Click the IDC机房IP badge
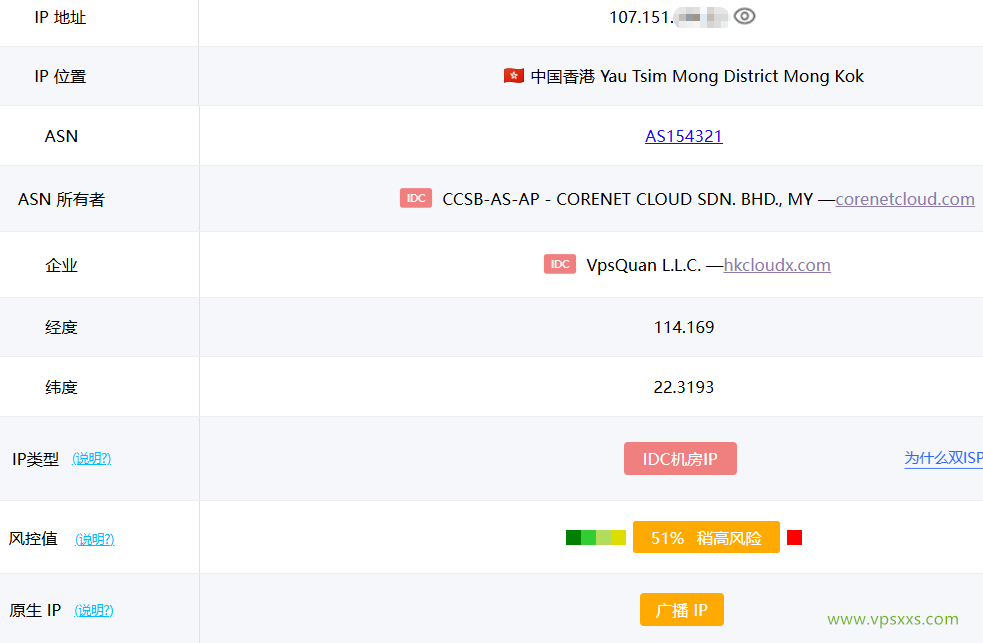This screenshot has height=643, width=983. pyautogui.click(x=680, y=459)
